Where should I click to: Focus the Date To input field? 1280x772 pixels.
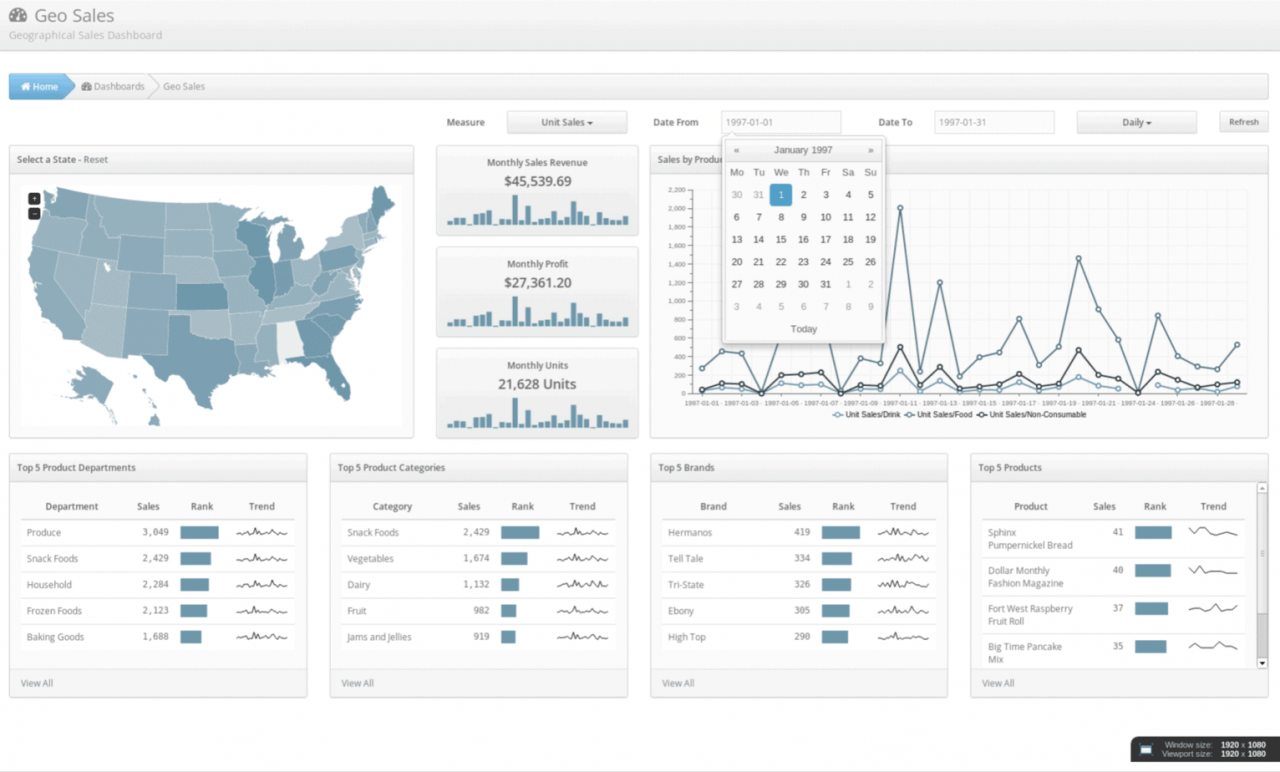tap(994, 122)
